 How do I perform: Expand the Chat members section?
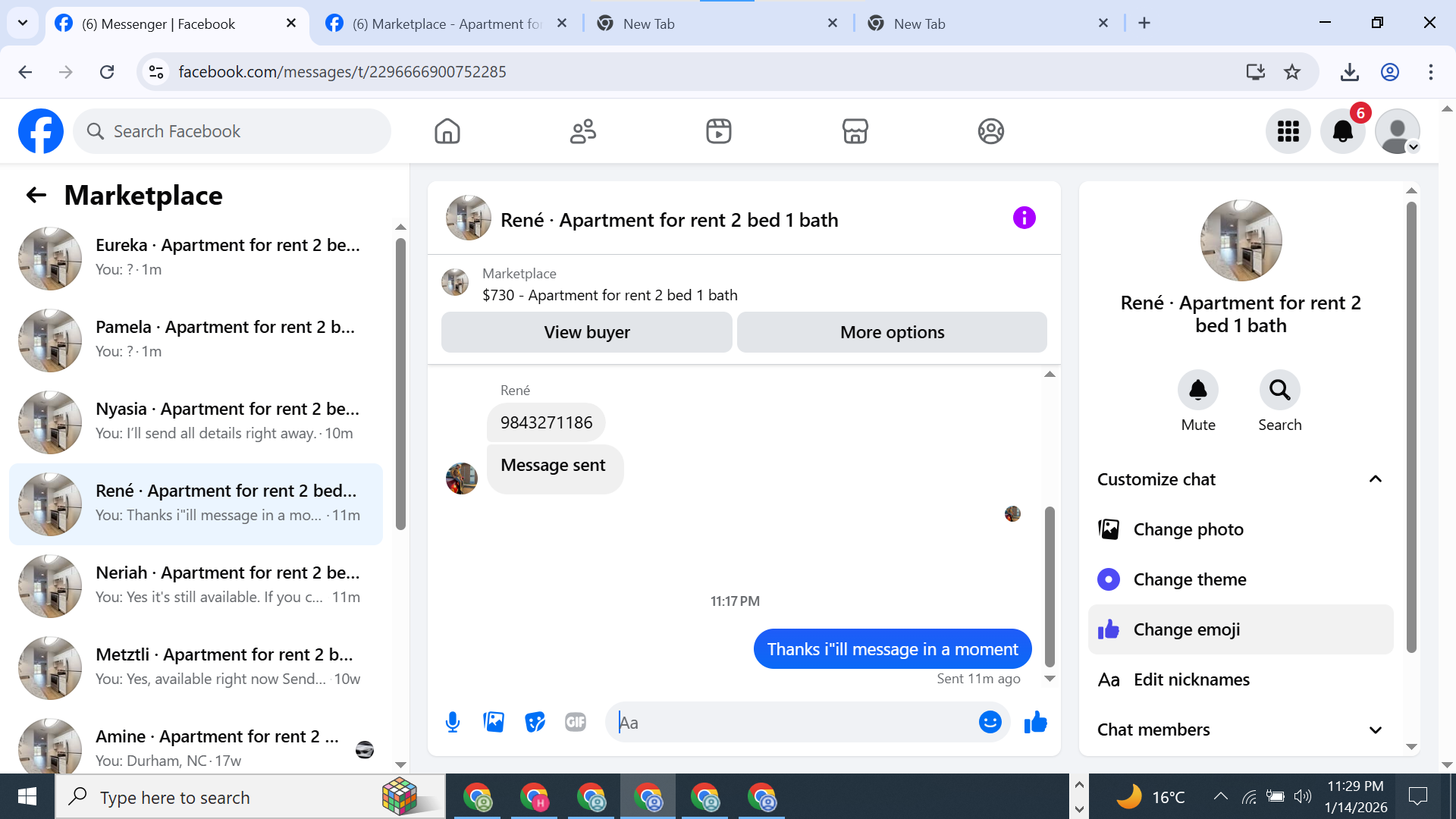1375,730
